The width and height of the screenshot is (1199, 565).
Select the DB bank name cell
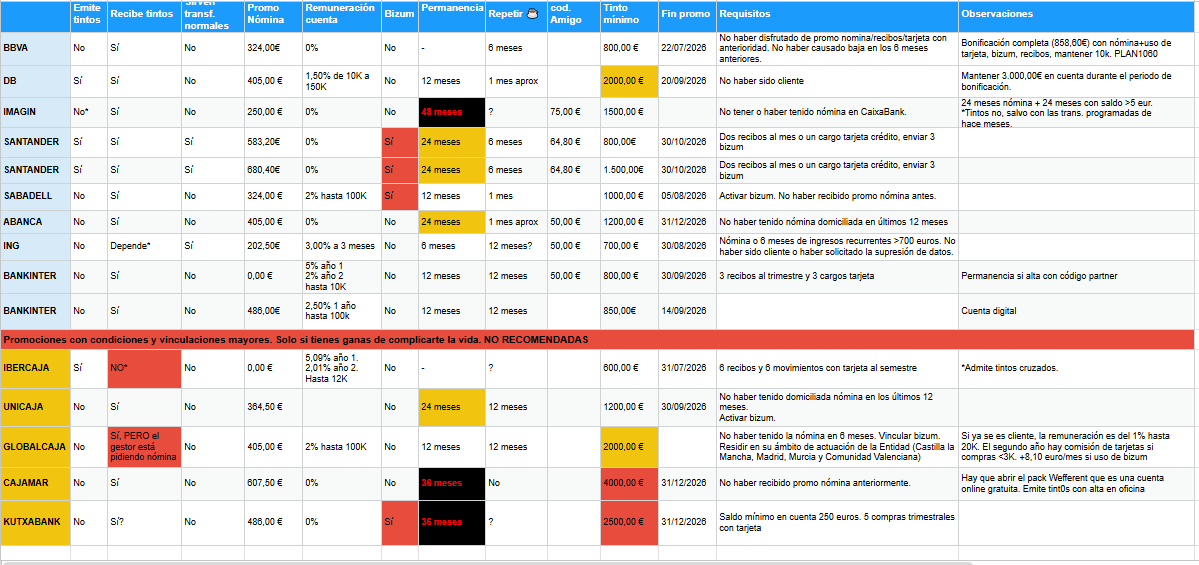pos(35,81)
